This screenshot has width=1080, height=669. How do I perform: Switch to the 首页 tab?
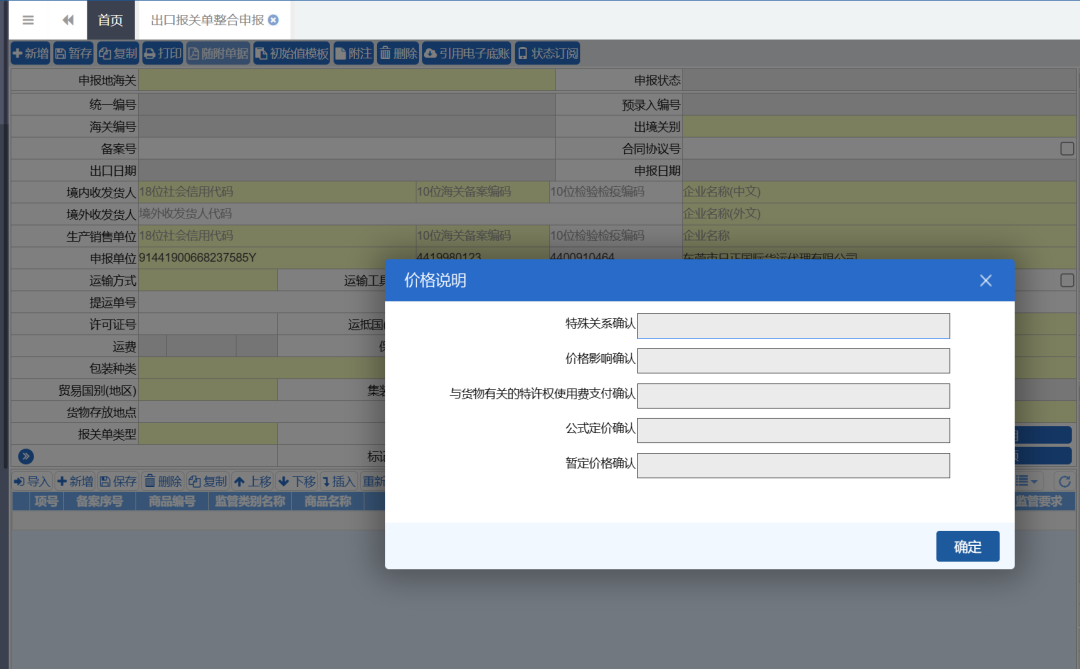tap(111, 20)
